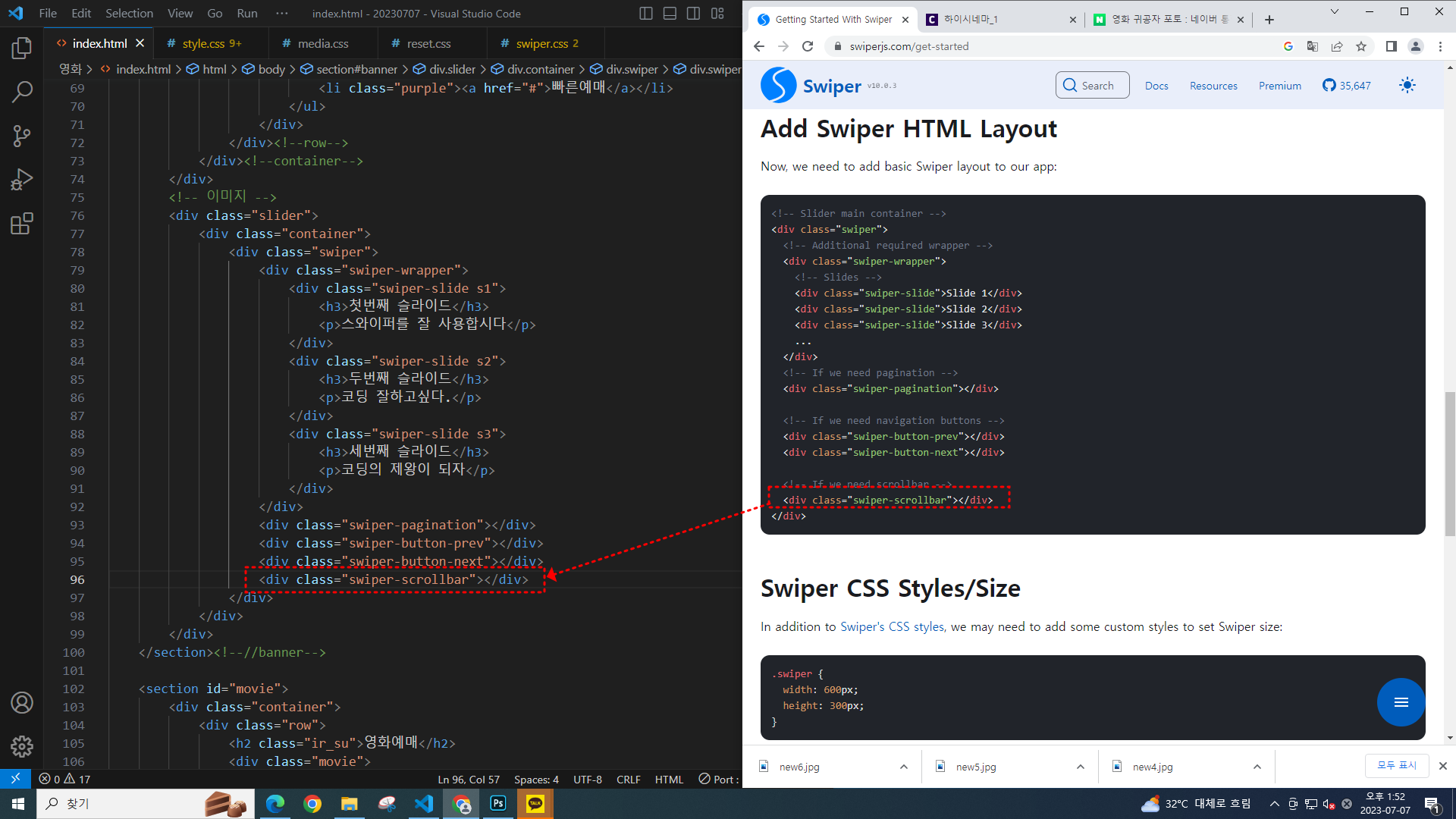Follow the Swiper's CSS styles link
This screenshot has width=1456, height=819.
click(x=892, y=626)
